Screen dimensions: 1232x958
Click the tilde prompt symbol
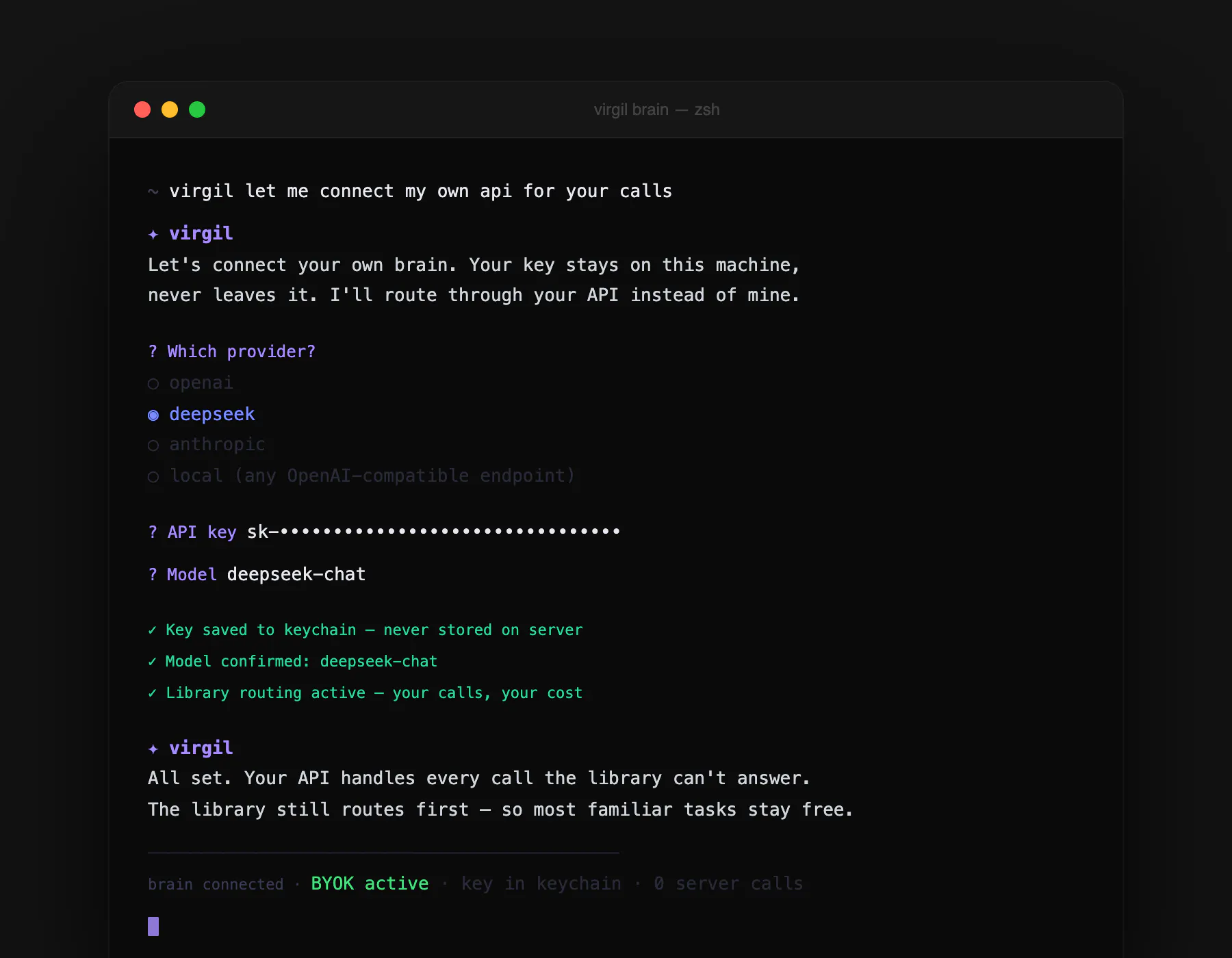[153, 192]
